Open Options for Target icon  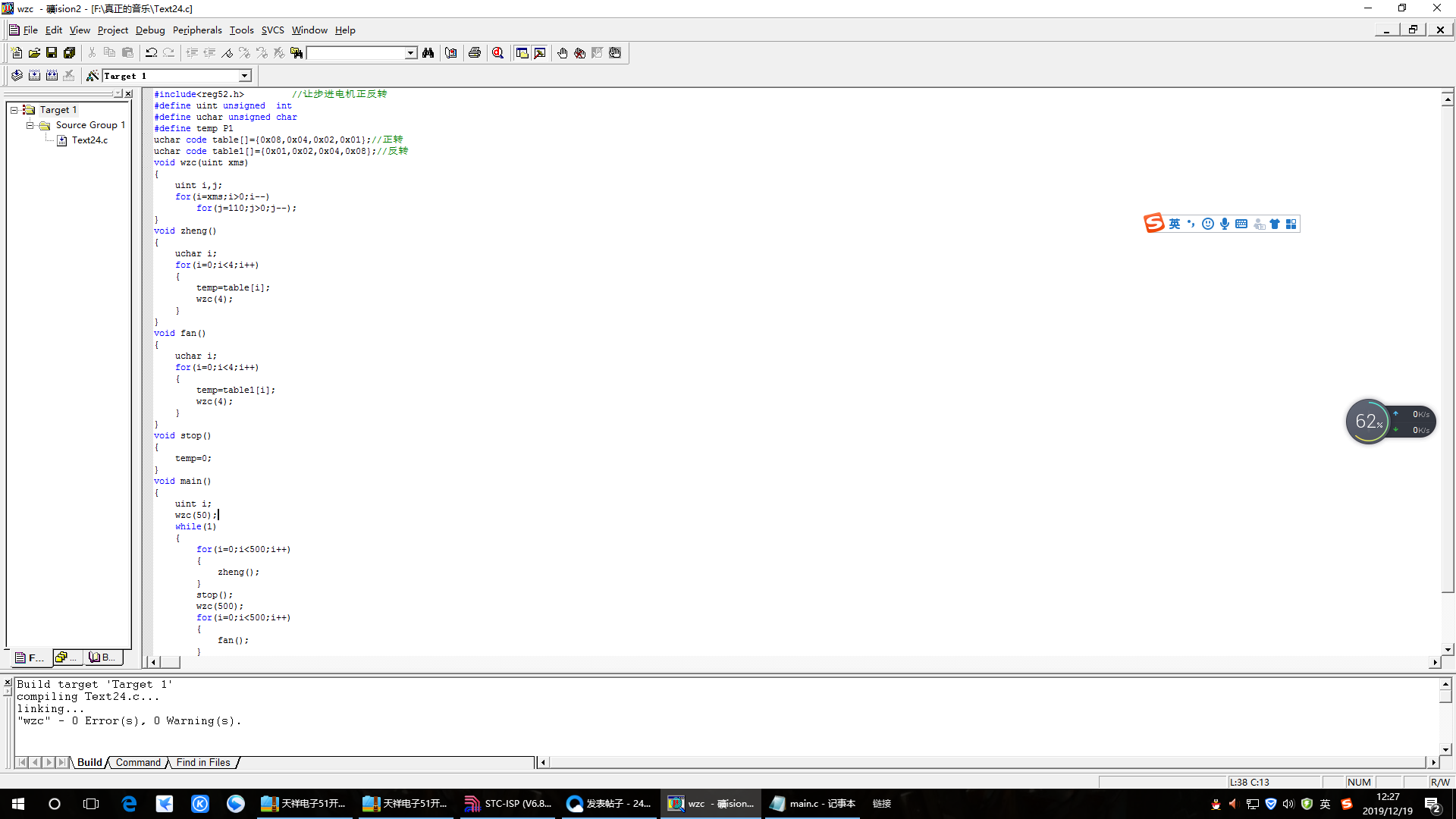pos(93,75)
